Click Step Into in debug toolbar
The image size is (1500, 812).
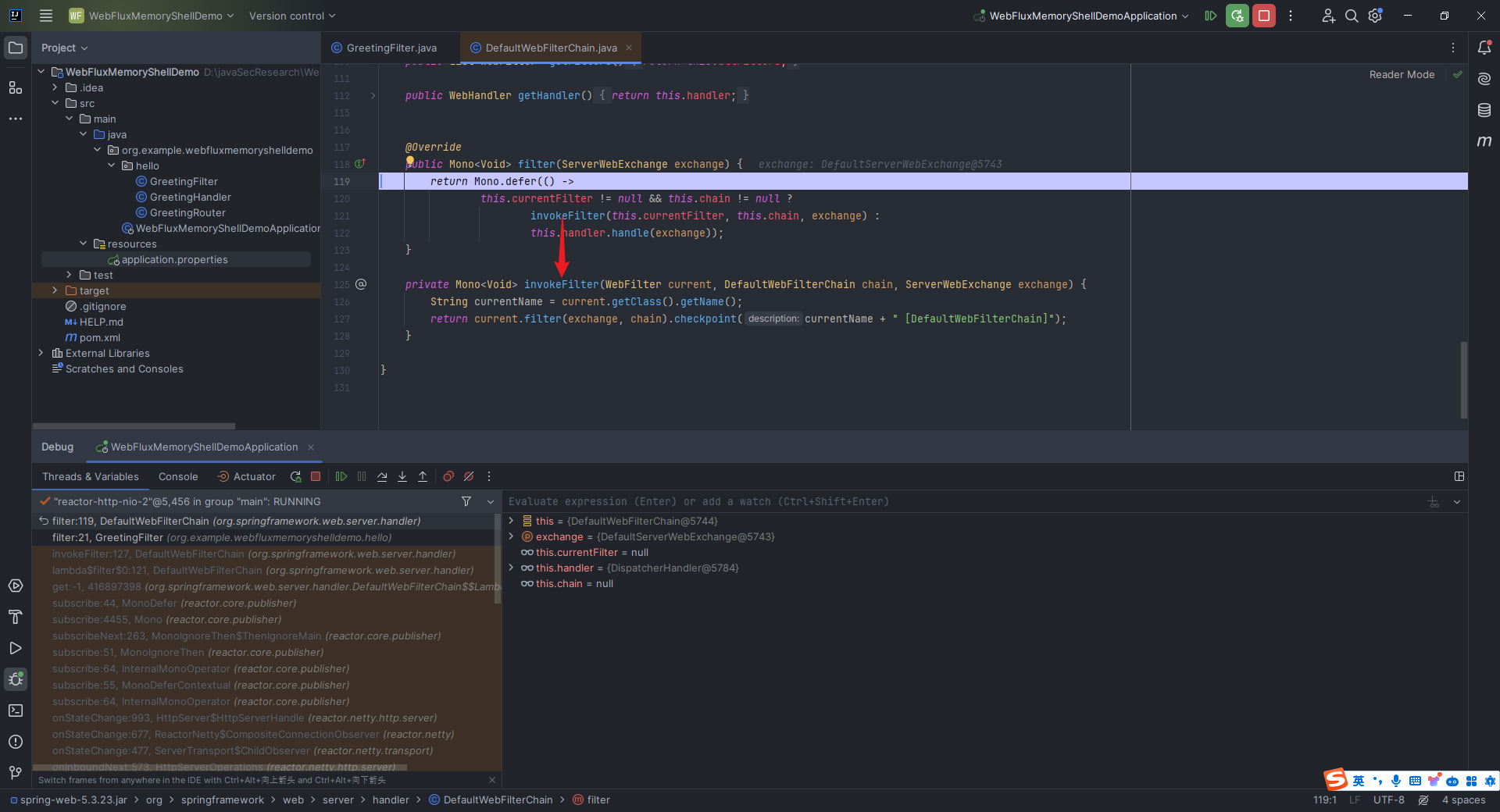click(x=402, y=476)
